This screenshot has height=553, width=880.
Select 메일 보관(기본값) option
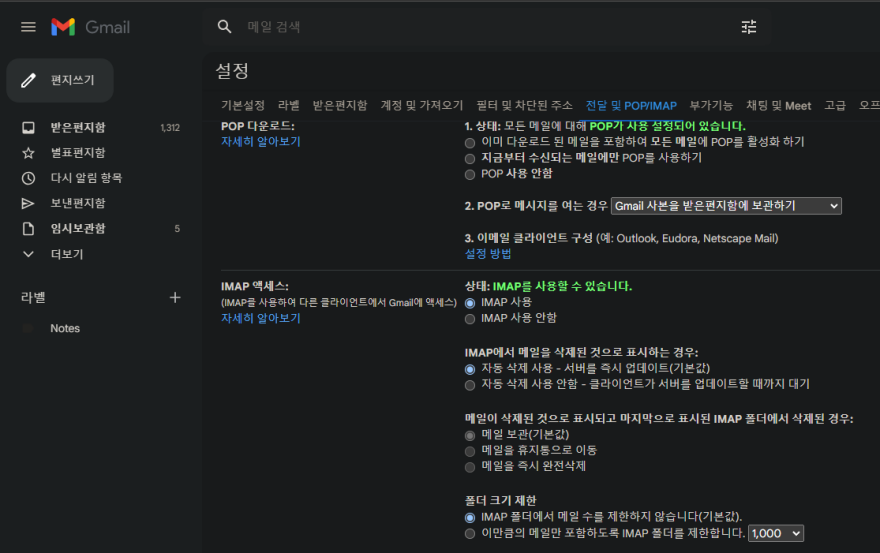tap(470, 435)
